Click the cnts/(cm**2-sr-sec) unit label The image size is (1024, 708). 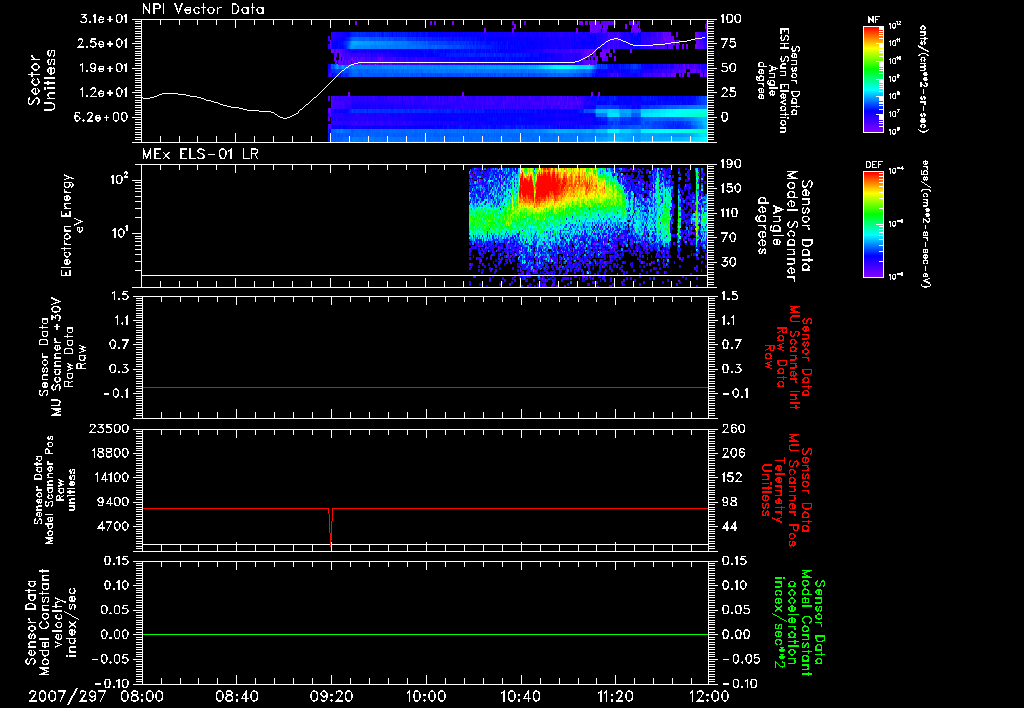[x=923, y=79]
